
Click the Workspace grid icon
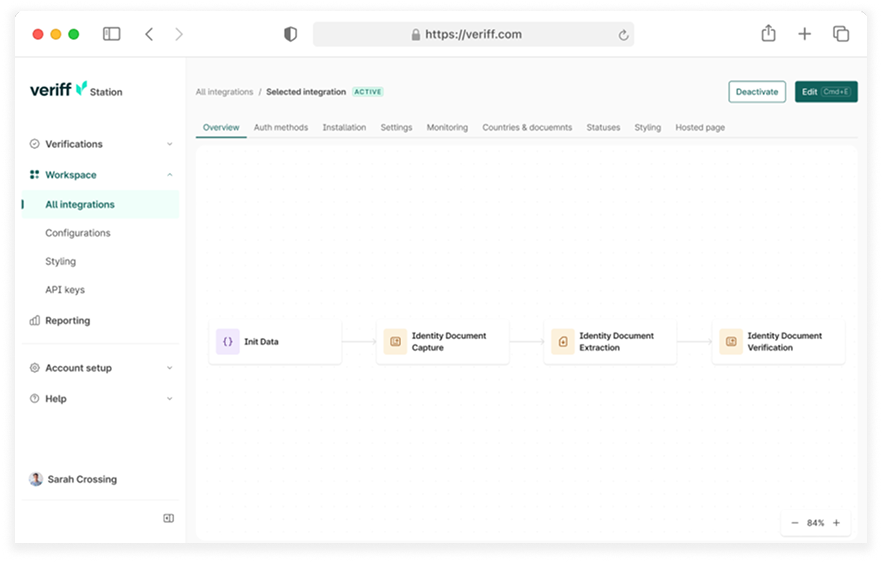pyautogui.click(x=34, y=174)
